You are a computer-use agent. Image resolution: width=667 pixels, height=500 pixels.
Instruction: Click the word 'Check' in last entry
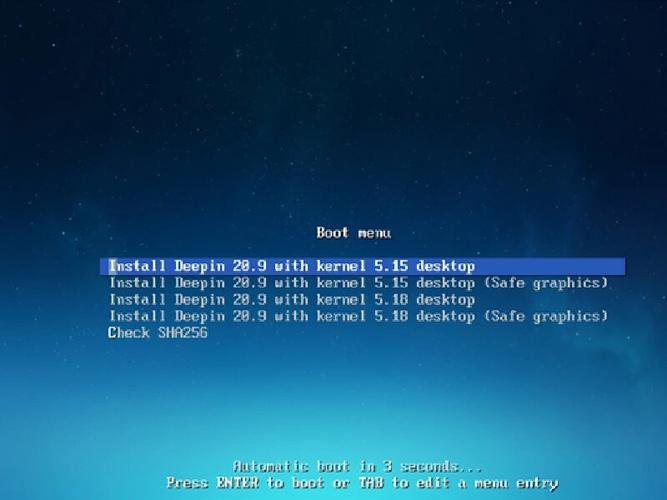128,333
